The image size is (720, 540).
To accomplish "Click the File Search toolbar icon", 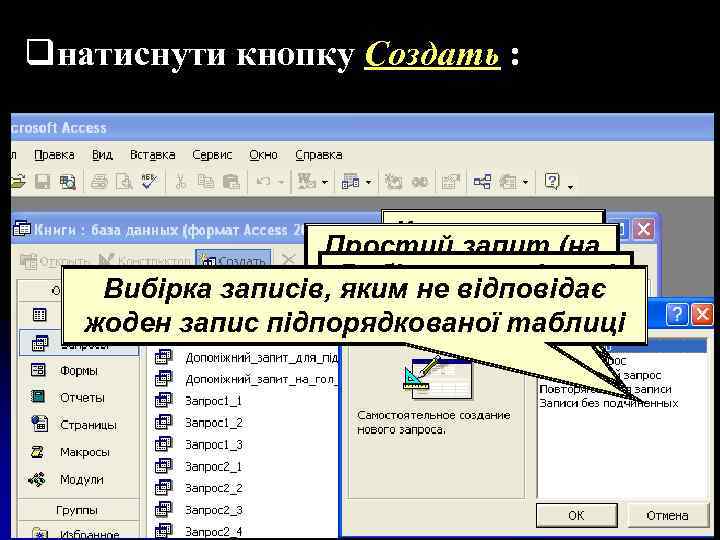I will 68,182.
